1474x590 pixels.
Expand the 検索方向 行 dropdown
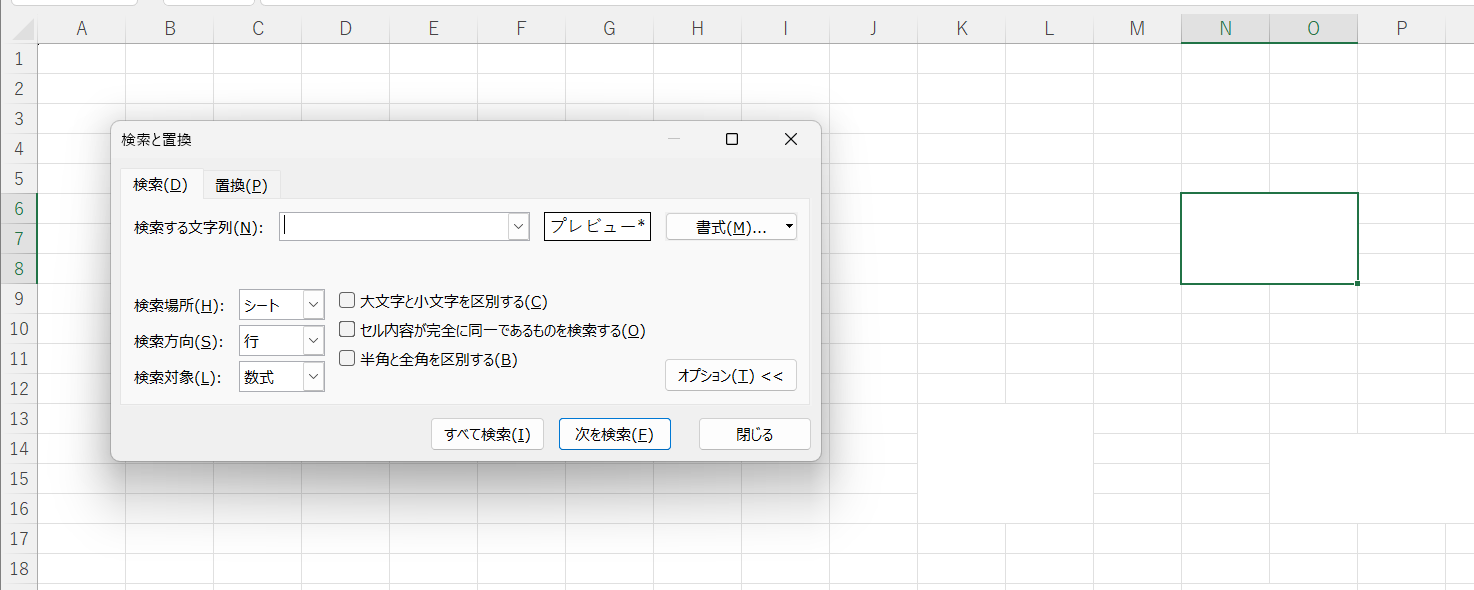pyautogui.click(x=314, y=341)
